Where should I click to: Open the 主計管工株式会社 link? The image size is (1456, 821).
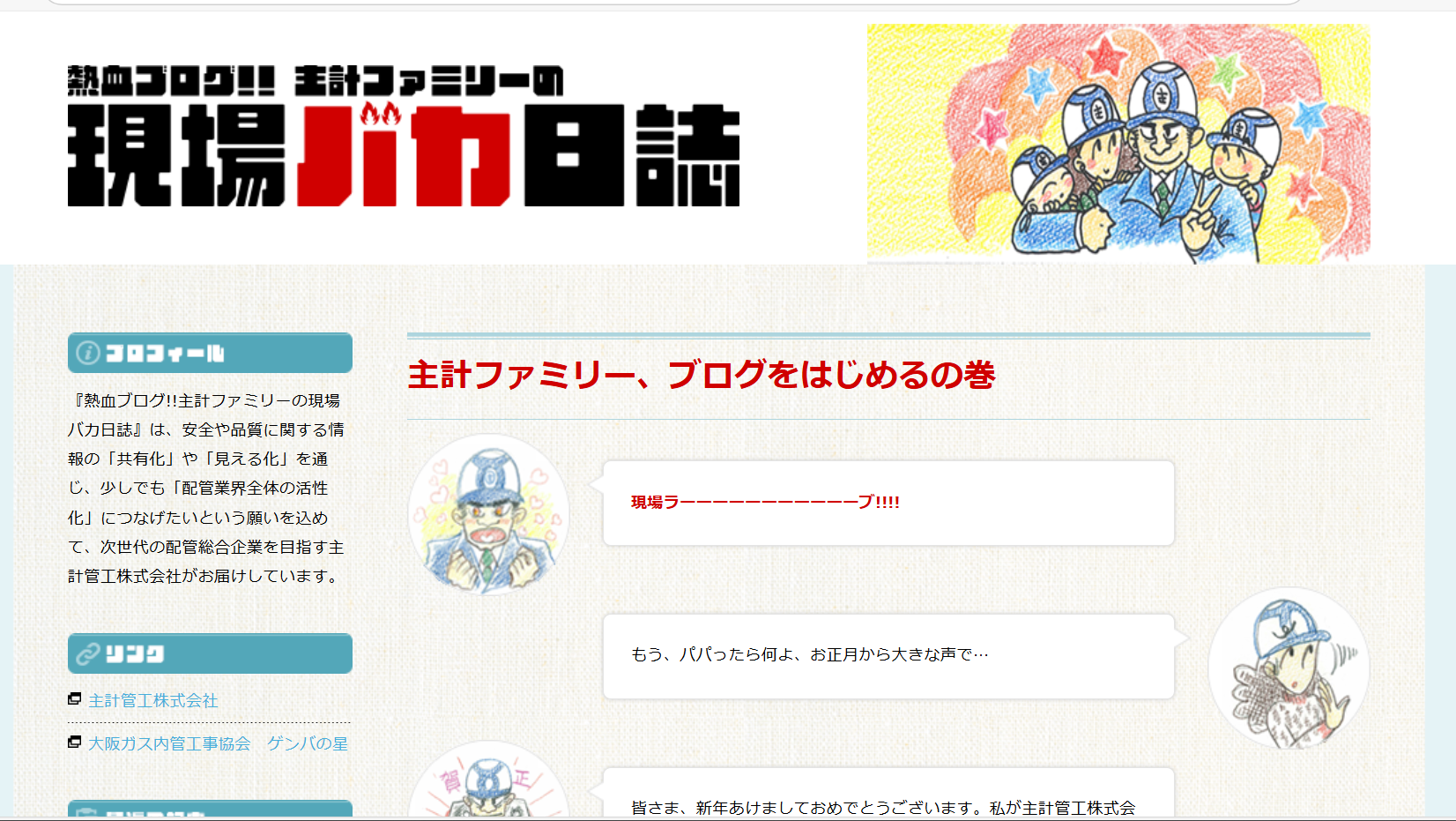click(x=153, y=700)
